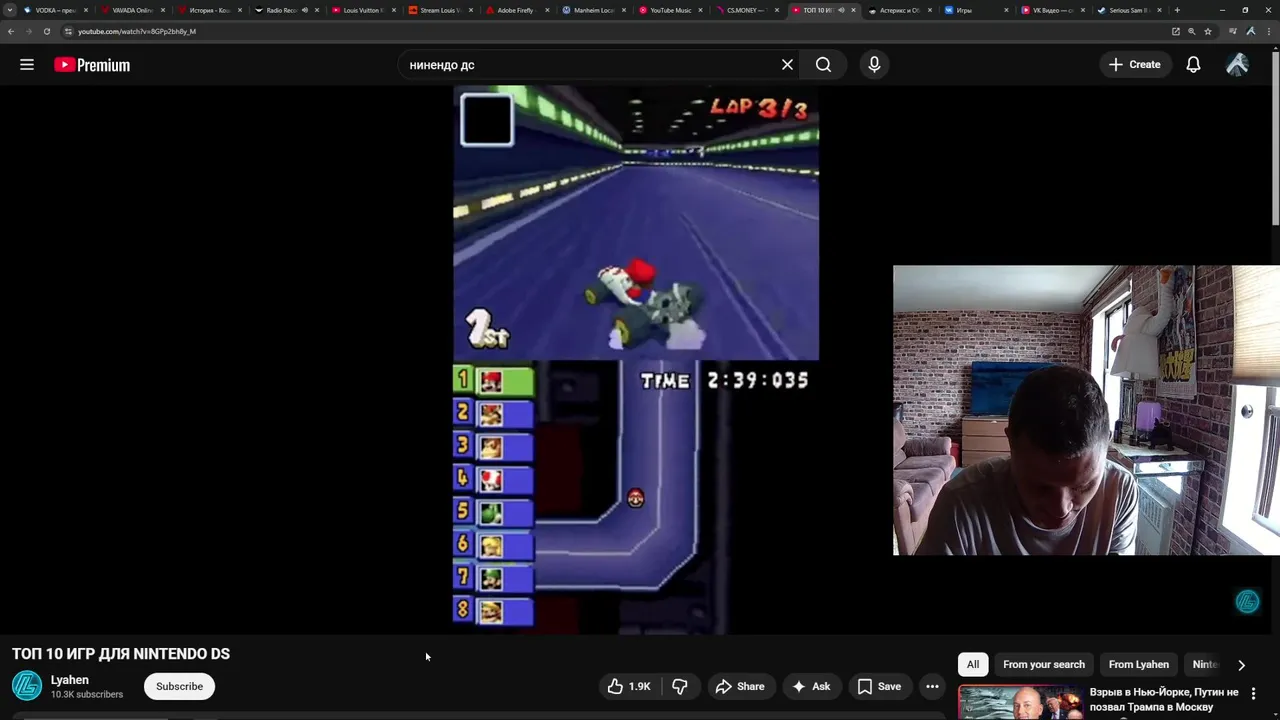Viewport: 1280px width, 720px height.
Task: Open the YouTube hamburger guide menu
Action: click(27, 65)
